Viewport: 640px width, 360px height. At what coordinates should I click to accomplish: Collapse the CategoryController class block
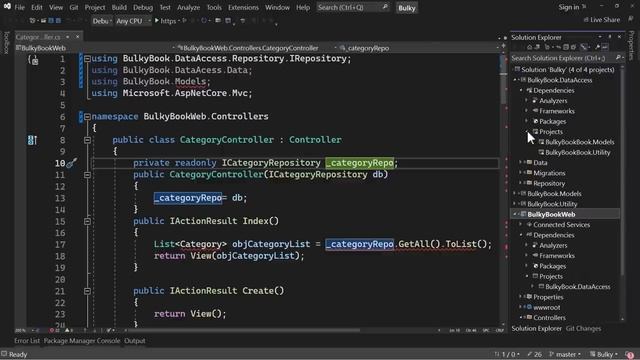(x=87, y=140)
